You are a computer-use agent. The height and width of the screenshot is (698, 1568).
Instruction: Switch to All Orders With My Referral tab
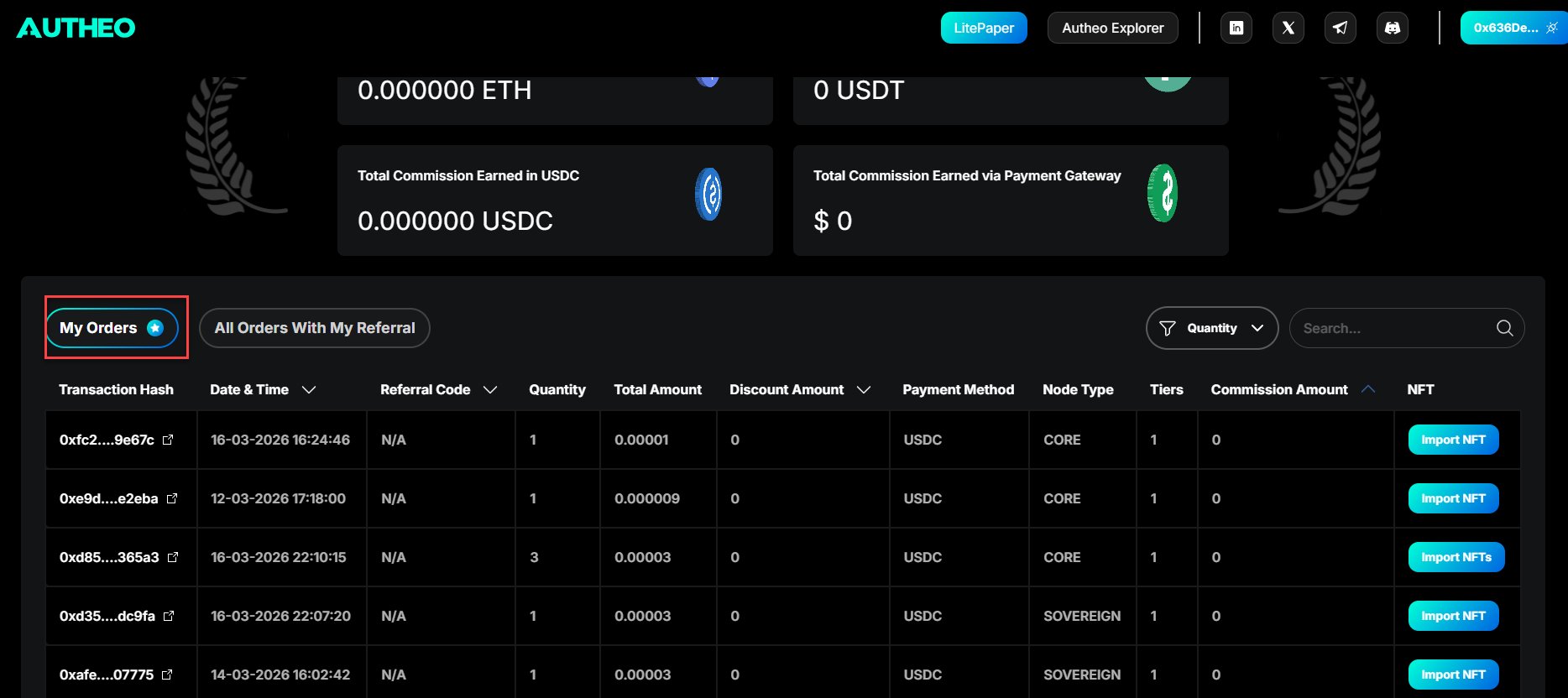click(315, 328)
